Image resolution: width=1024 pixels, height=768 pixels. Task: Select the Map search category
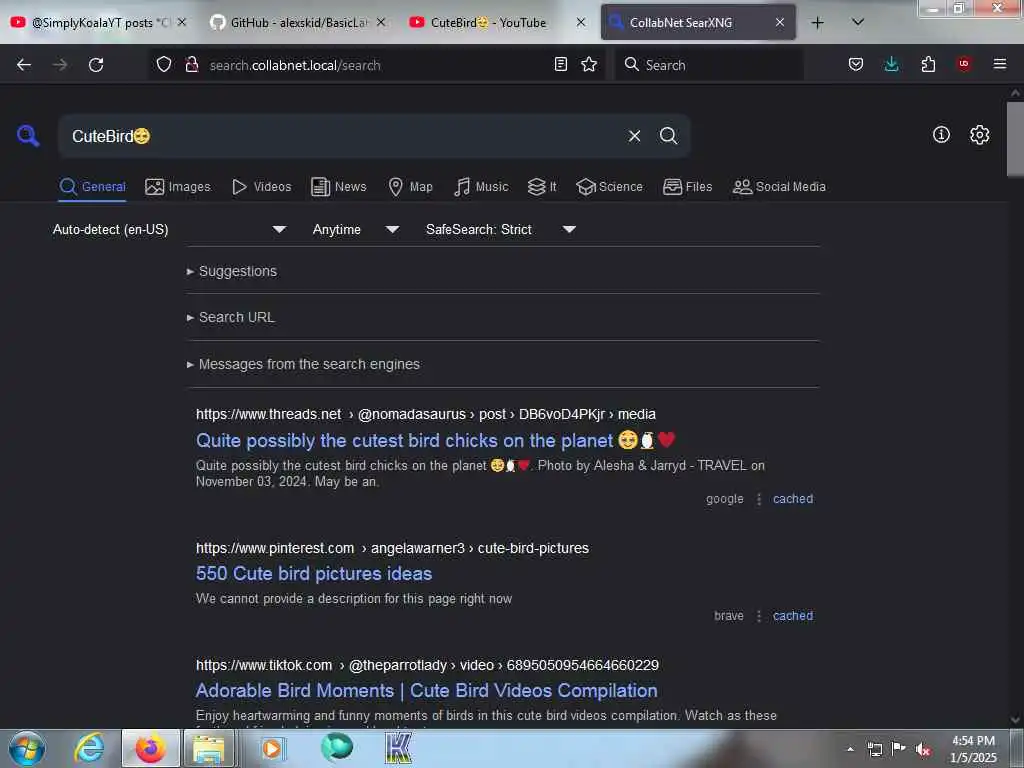410,187
